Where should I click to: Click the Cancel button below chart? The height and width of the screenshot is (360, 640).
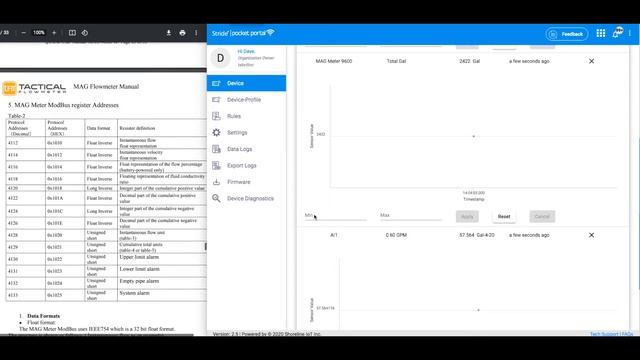coord(542,216)
